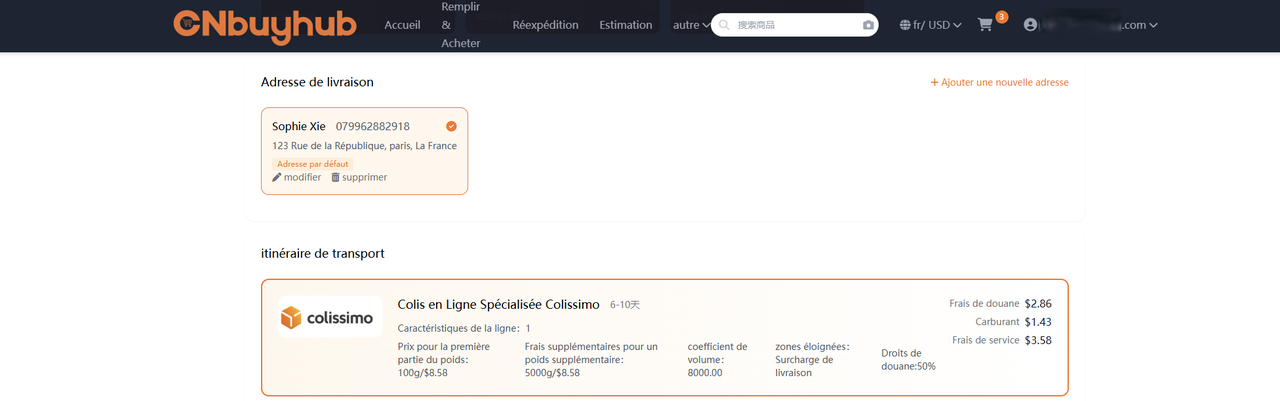Viewport: 1280px width, 401px height.
Task: Open the Estimation menu item
Action: tap(626, 25)
